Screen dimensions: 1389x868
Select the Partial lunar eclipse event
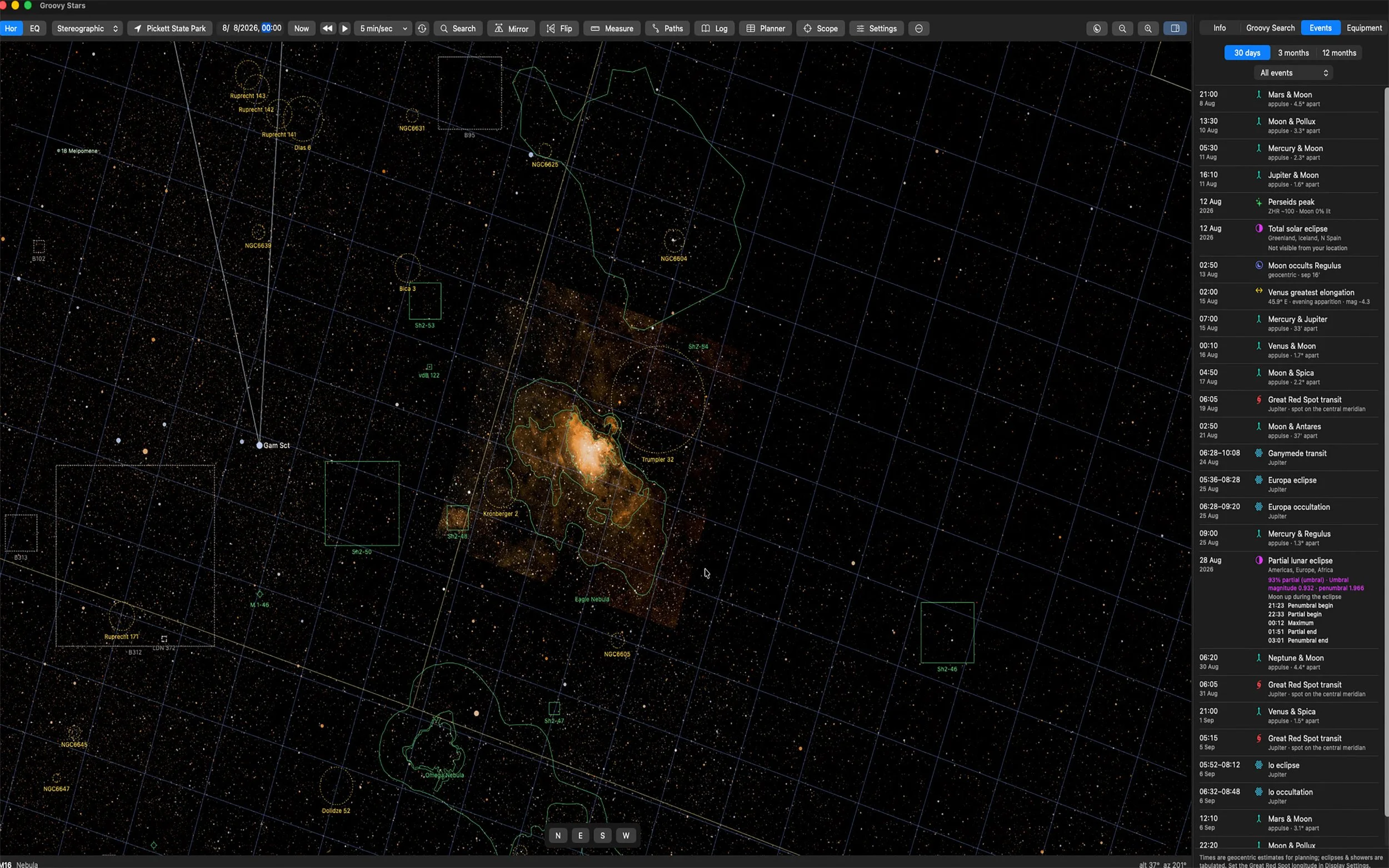tap(1288, 600)
